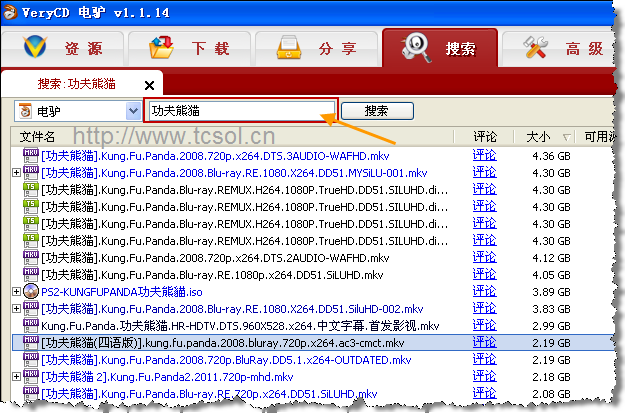Select the 搜索 (Search) main tab
This screenshot has width=625, height=413.
[440, 48]
